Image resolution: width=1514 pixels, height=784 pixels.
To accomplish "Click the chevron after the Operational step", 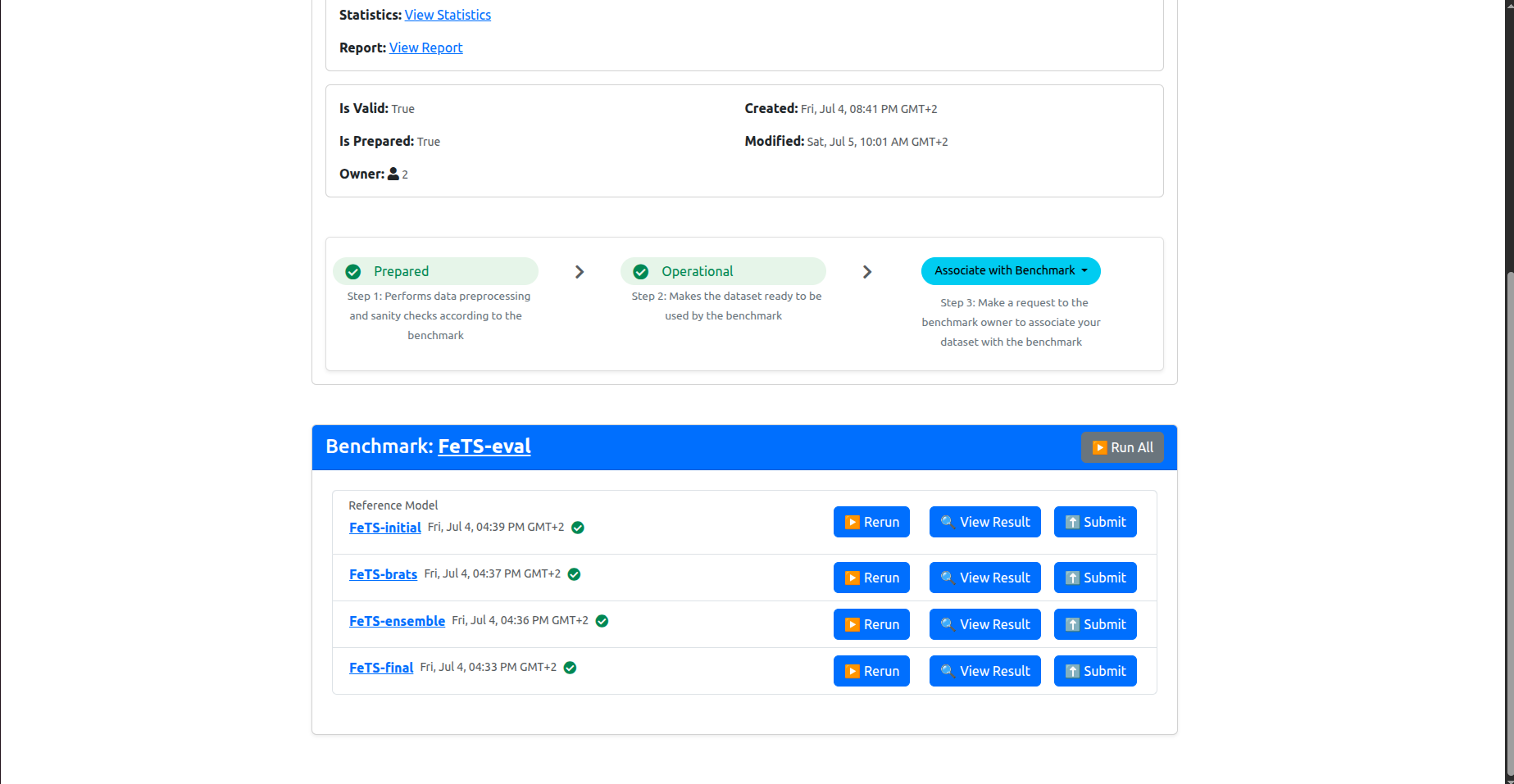I will click(x=867, y=271).
